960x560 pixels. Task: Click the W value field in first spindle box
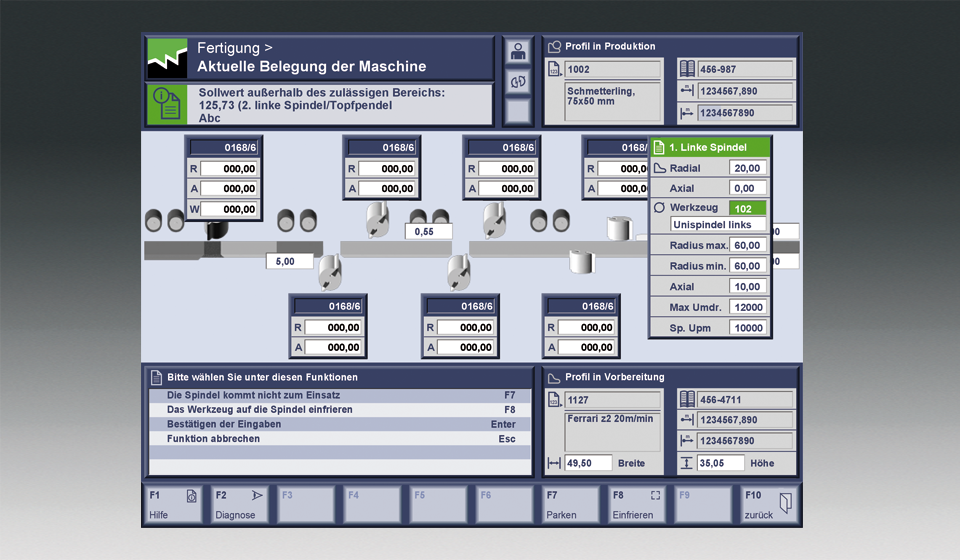229,209
